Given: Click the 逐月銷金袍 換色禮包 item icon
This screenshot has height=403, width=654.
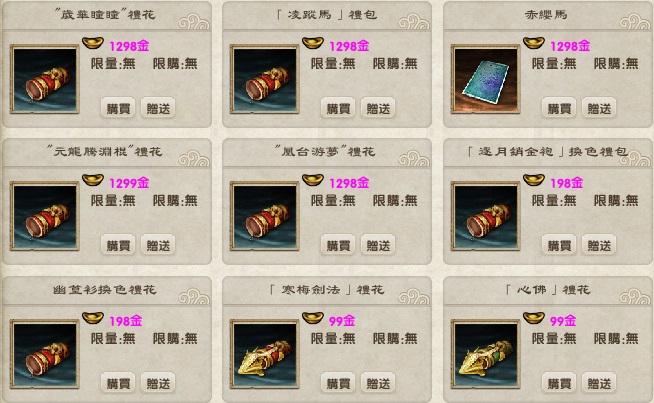Looking at the screenshot, I should [485, 216].
